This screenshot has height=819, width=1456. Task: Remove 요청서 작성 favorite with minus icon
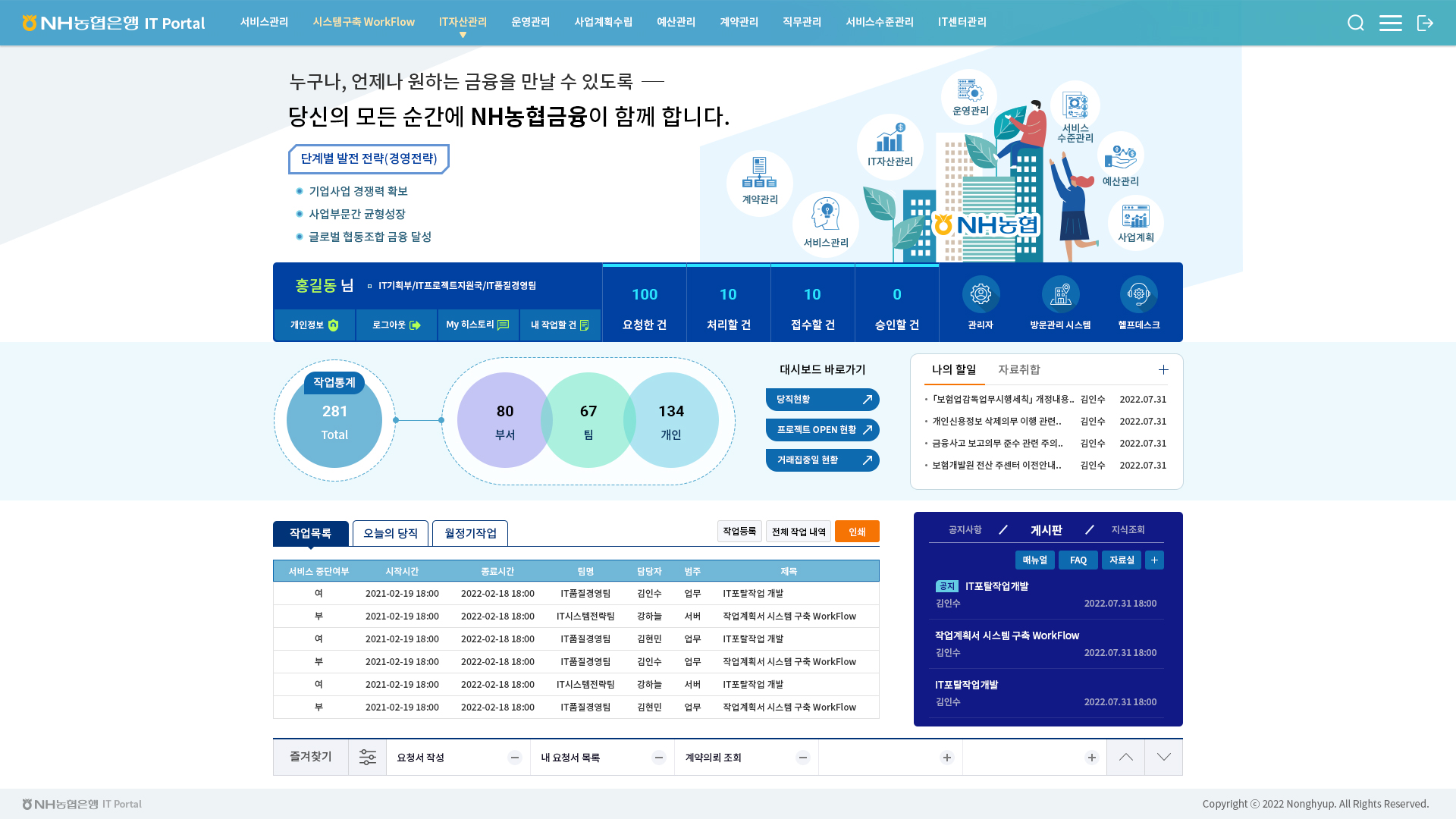pos(515,758)
